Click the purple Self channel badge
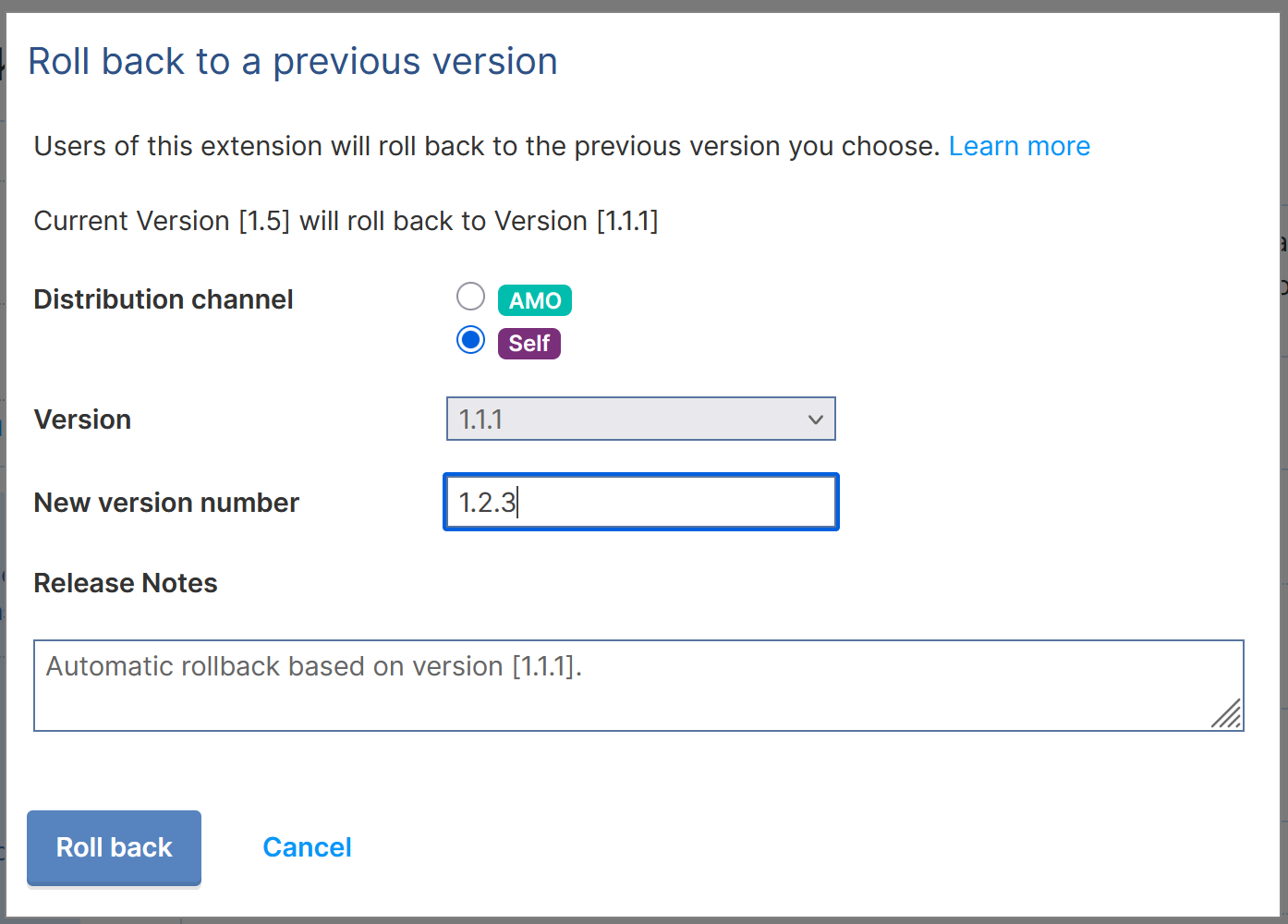Viewport: 1288px width, 924px height. (529, 343)
